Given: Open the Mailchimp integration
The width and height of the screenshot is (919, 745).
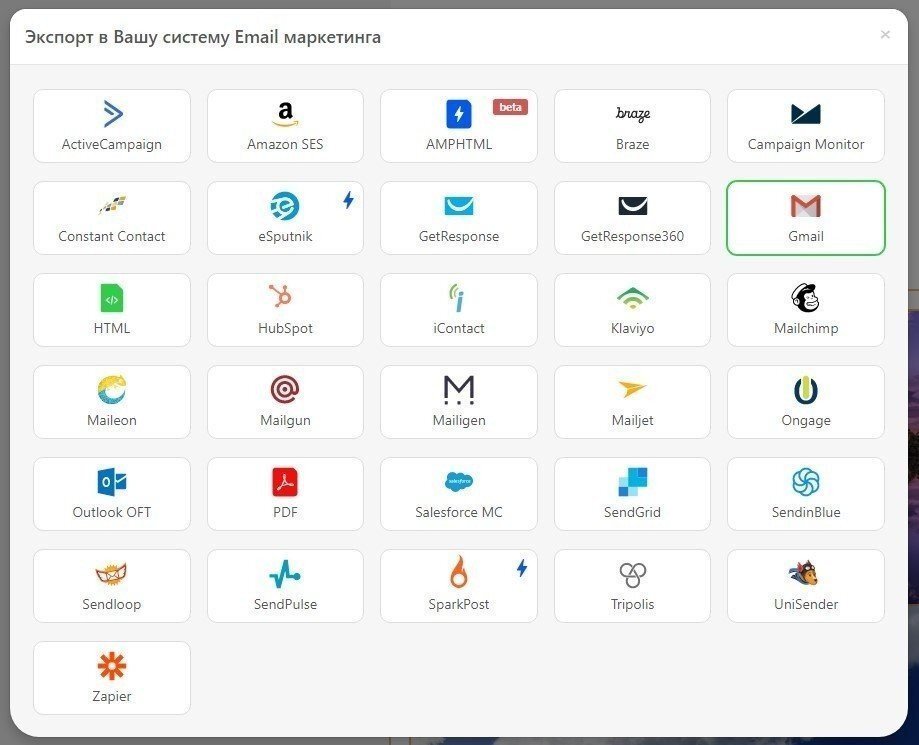Looking at the screenshot, I should point(805,310).
